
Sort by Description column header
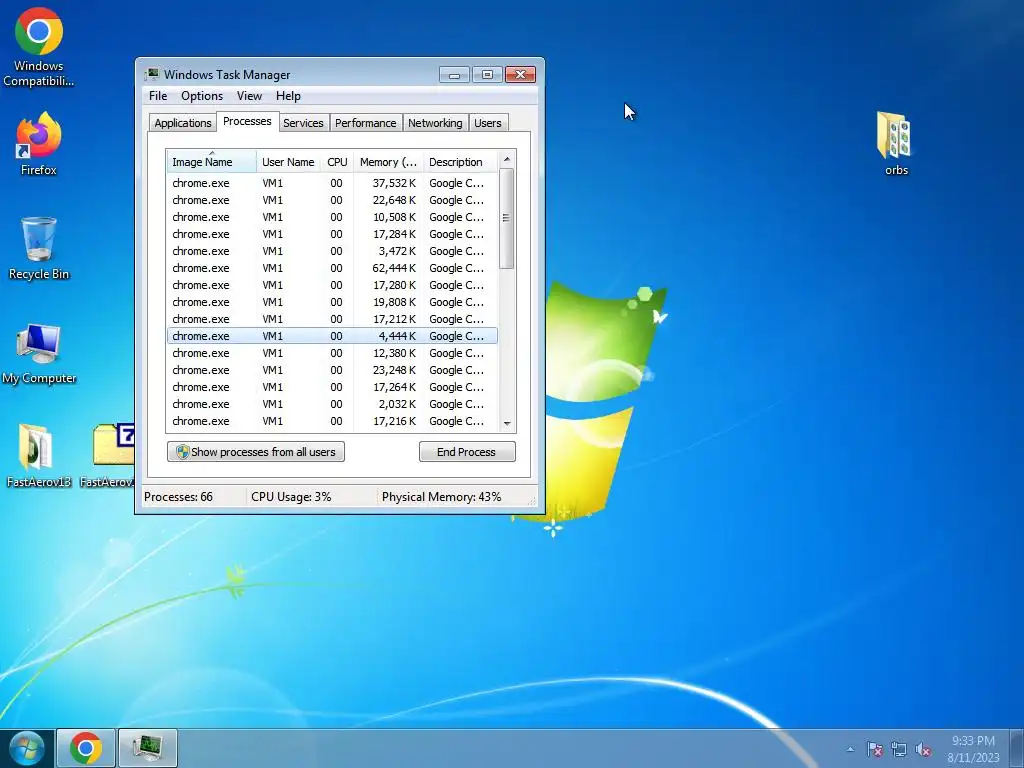[460, 162]
